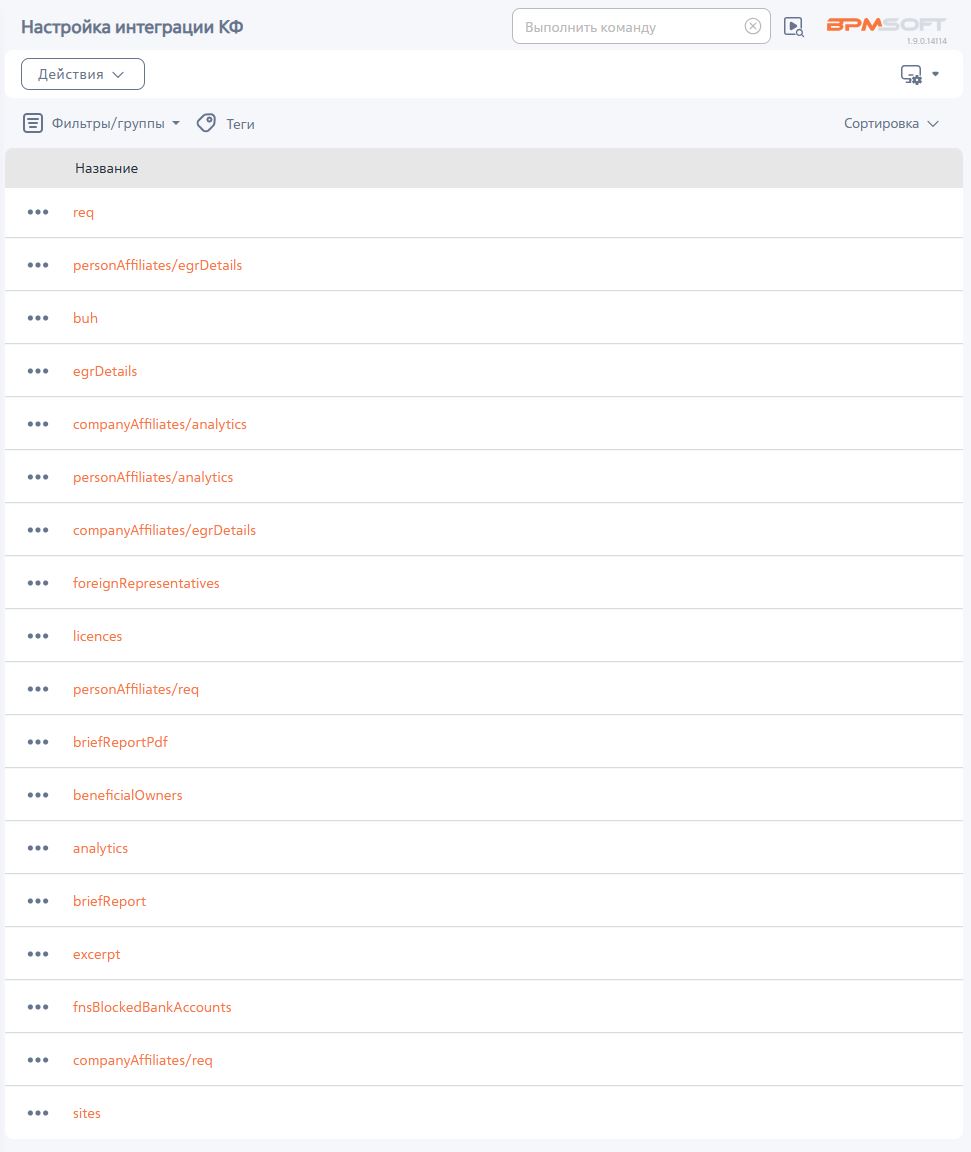This screenshot has width=971, height=1152.
Task: Open the req record link
Action: point(83,212)
